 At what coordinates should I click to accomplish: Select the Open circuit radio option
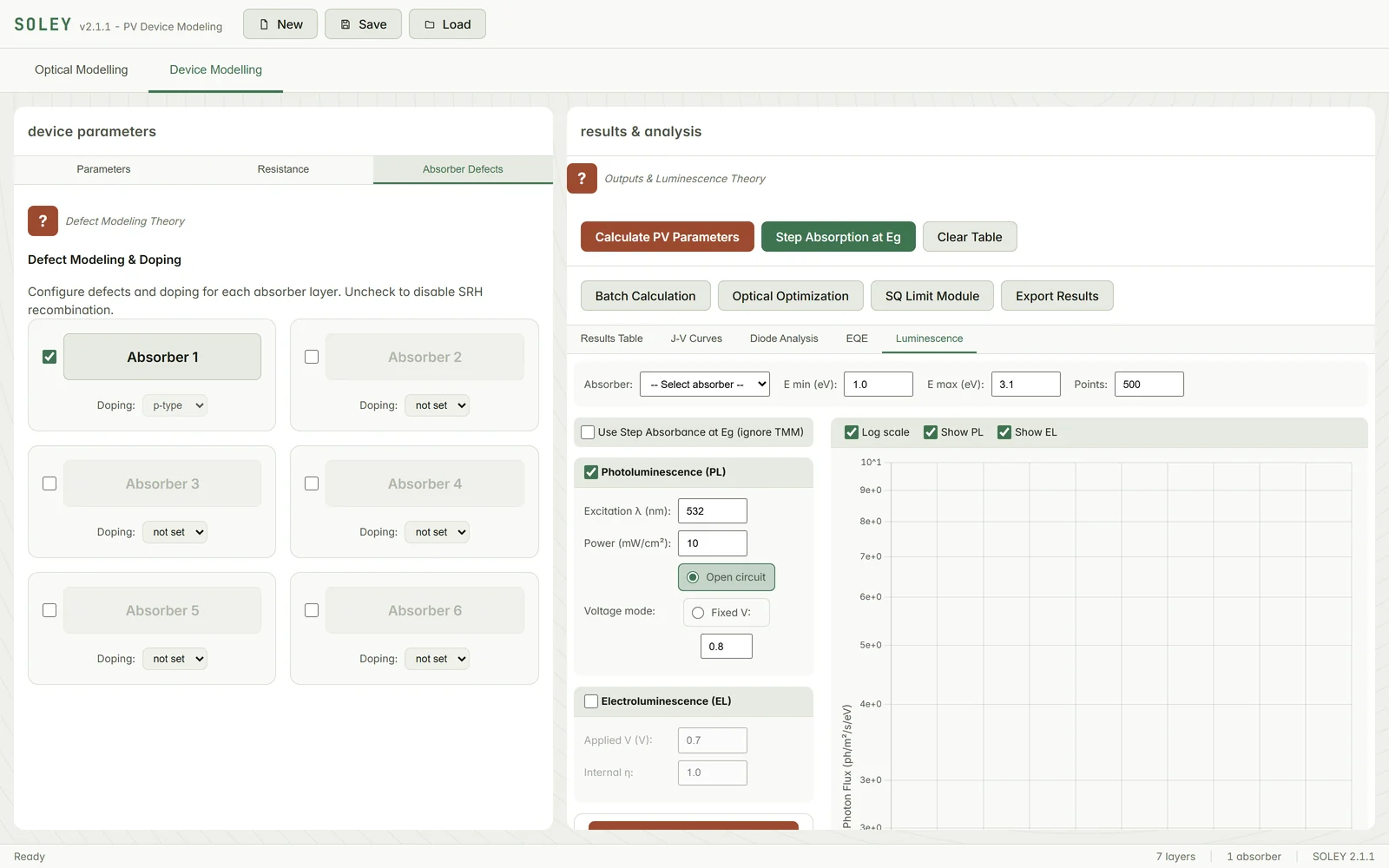[x=693, y=577]
